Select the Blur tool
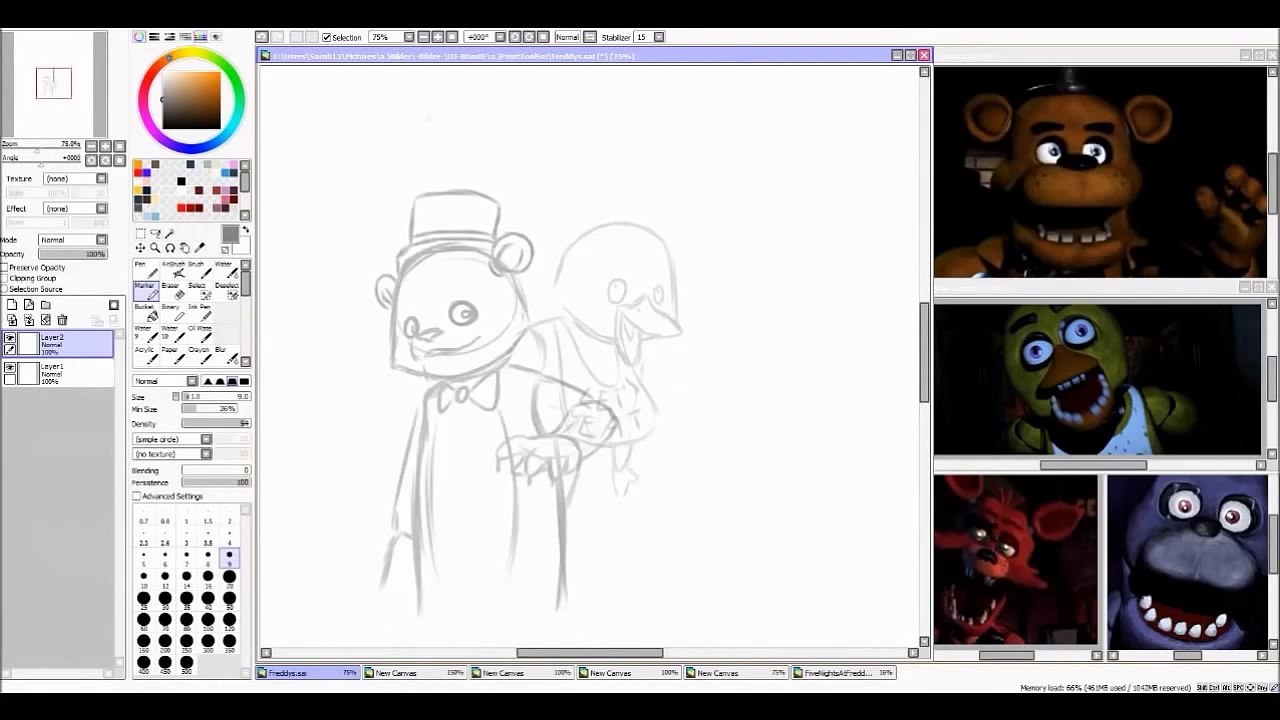The image size is (1280, 720). 227,356
